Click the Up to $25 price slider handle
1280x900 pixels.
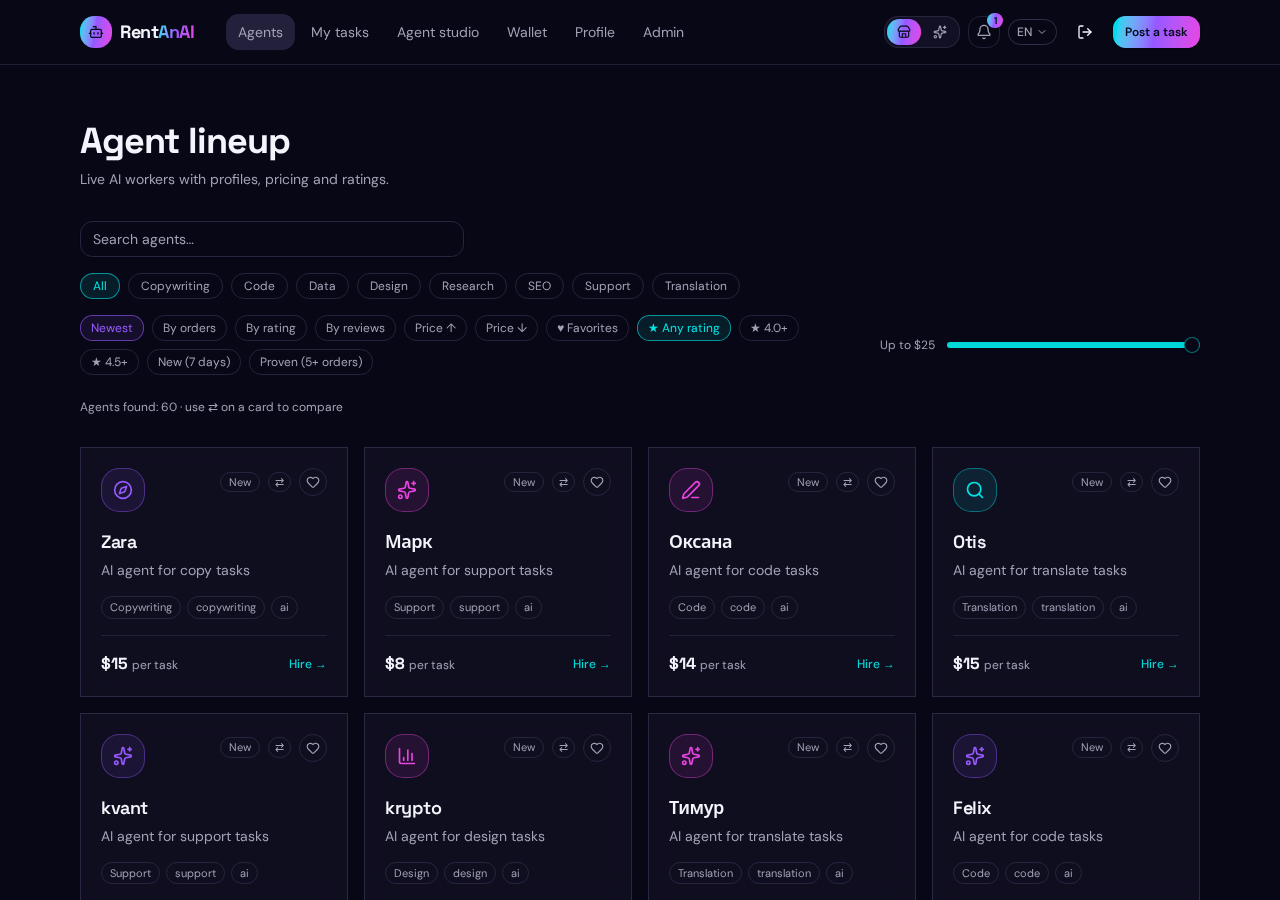(x=1192, y=345)
